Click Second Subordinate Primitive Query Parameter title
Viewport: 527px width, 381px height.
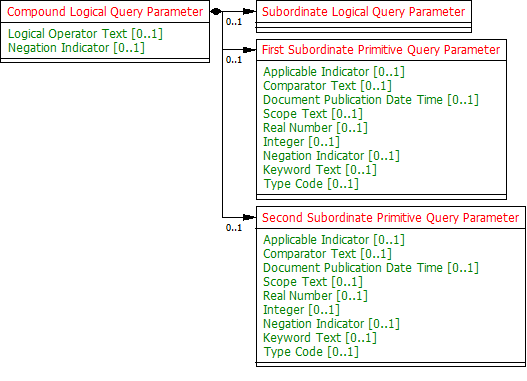(x=391, y=218)
